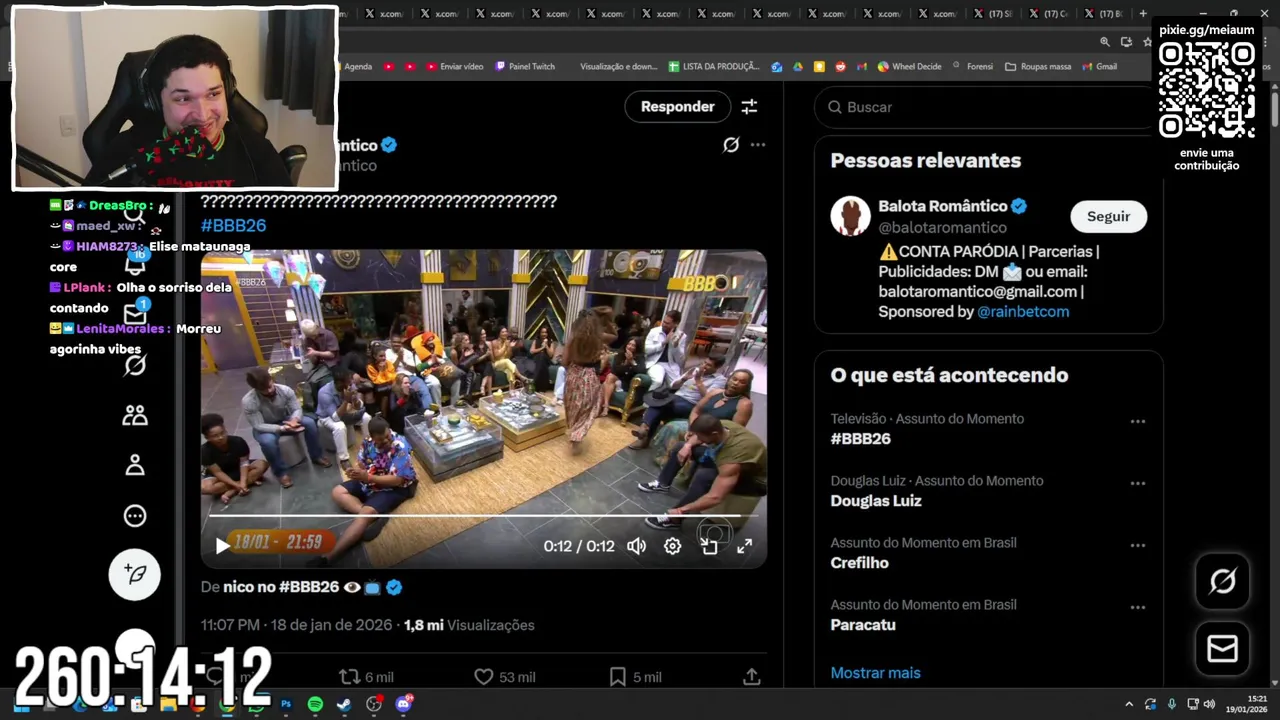
Task: Open Photoshop from the taskbar
Action: pos(286,704)
